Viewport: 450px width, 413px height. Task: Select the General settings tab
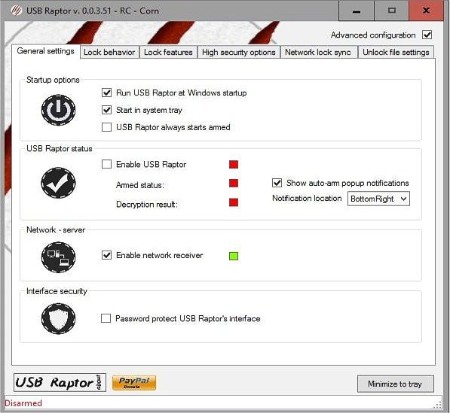coord(46,51)
